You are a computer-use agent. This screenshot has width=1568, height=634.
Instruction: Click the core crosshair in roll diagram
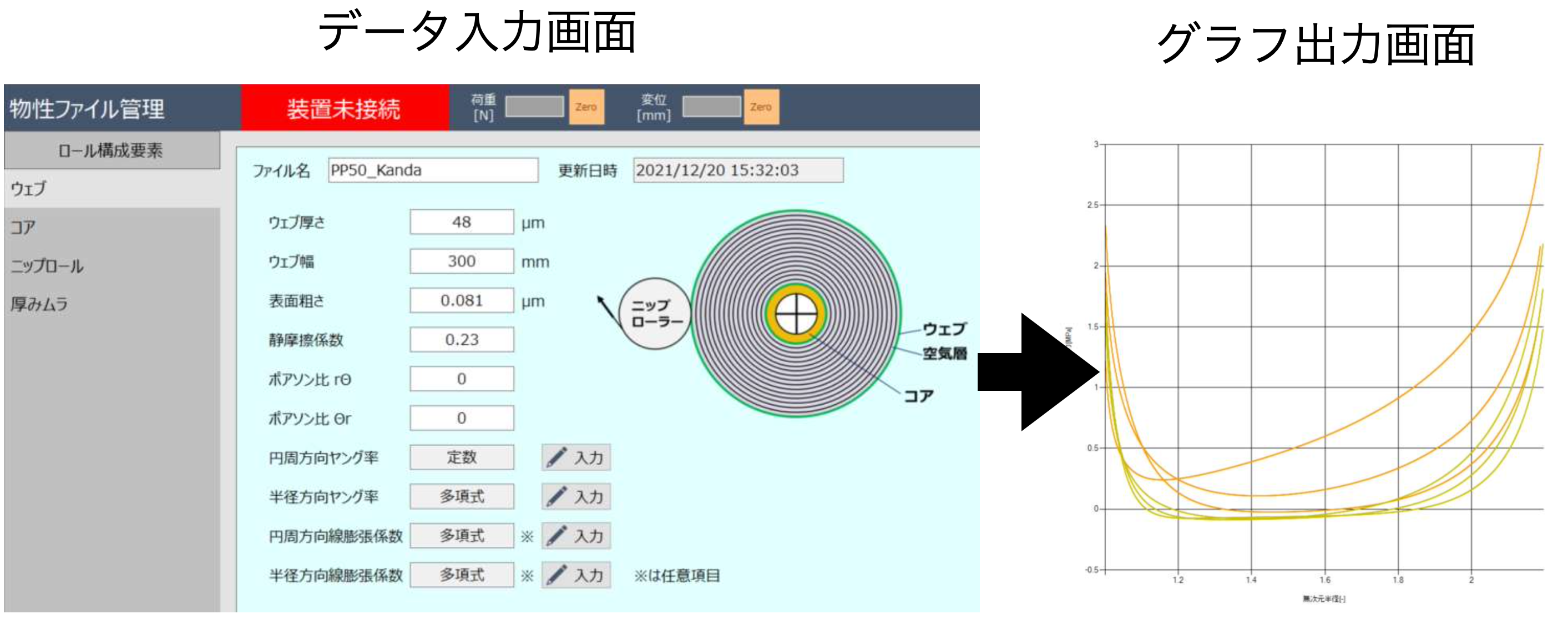click(x=796, y=314)
